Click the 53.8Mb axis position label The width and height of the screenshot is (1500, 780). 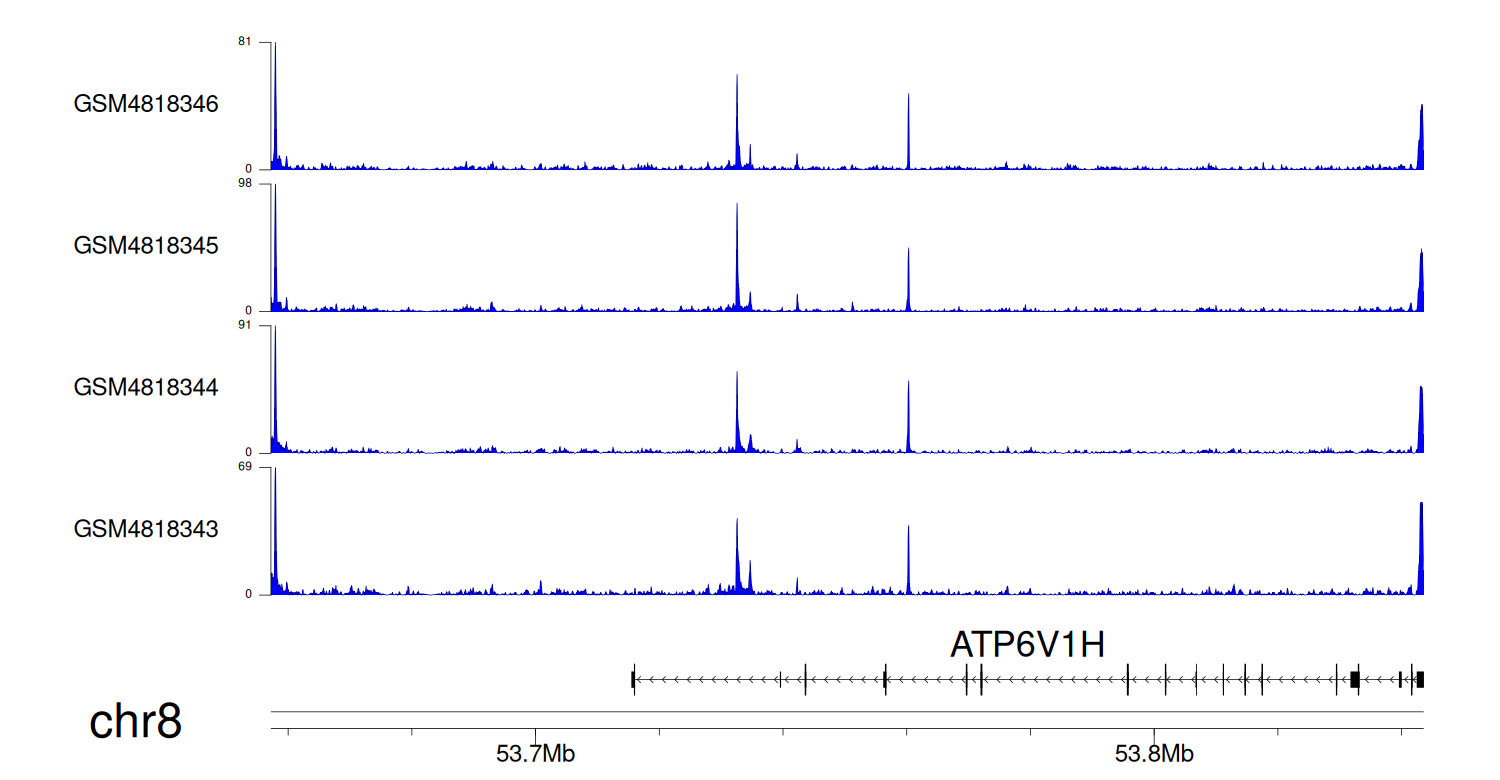[x=1153, y=753]
